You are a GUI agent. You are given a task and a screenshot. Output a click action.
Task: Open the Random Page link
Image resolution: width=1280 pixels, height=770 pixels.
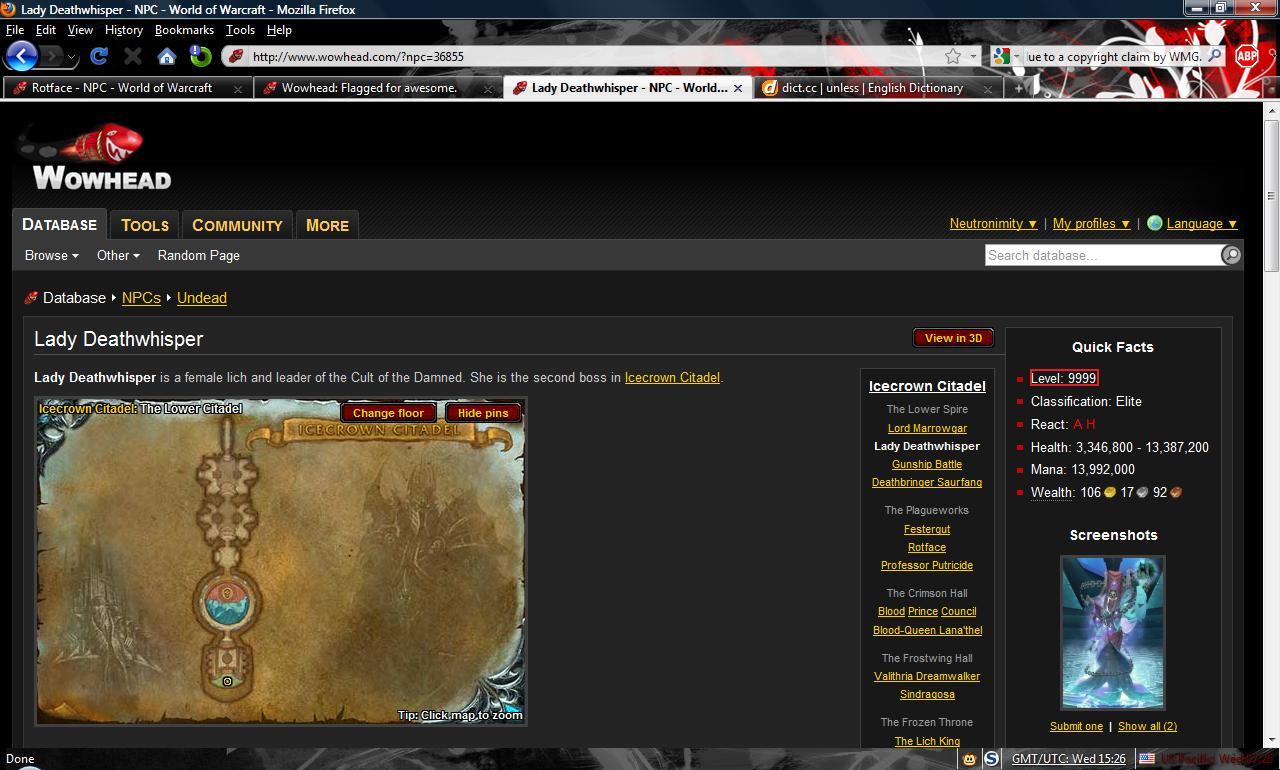coord(199,255)
